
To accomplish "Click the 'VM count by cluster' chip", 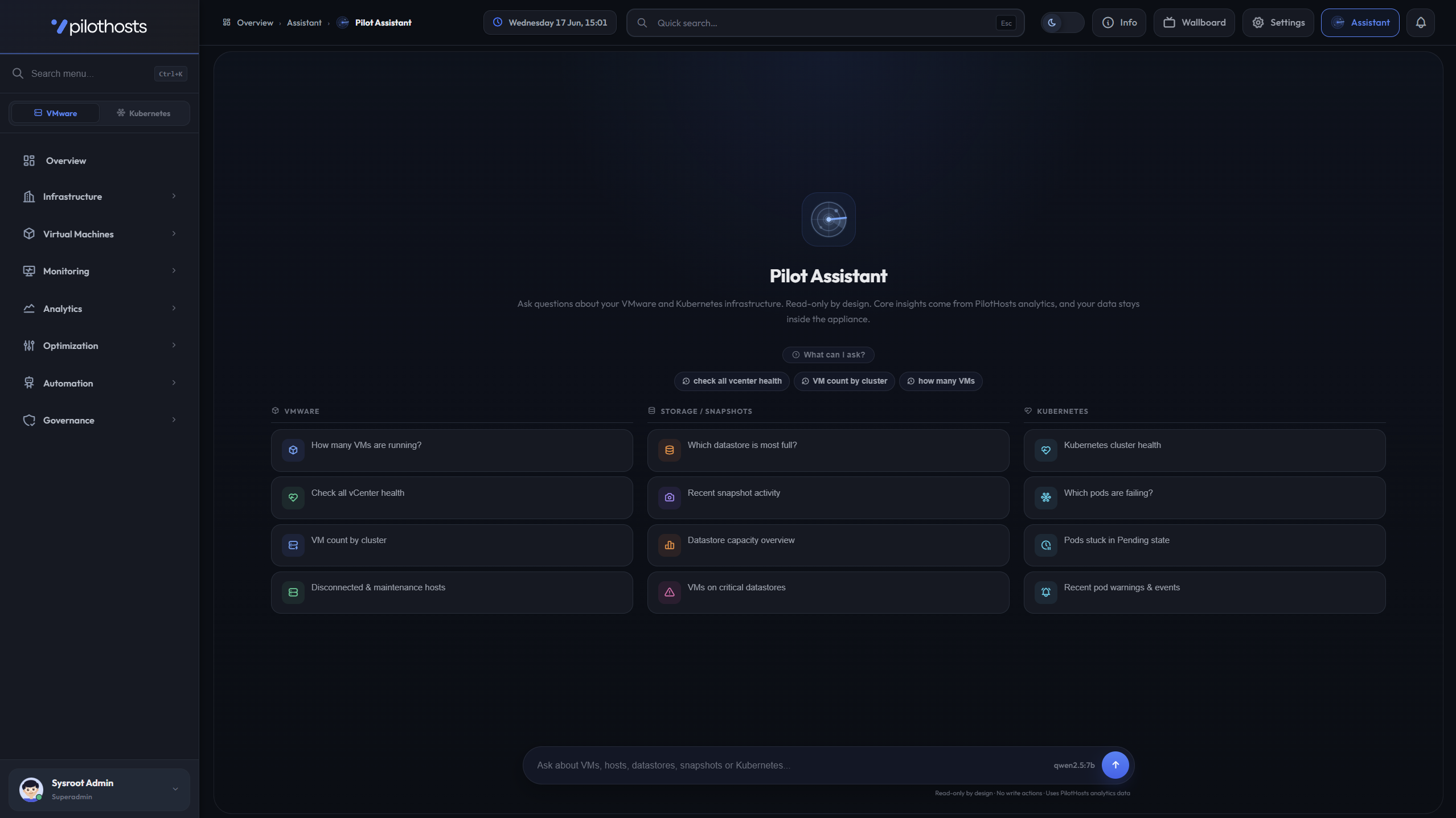I will click(x=844, y=381).
